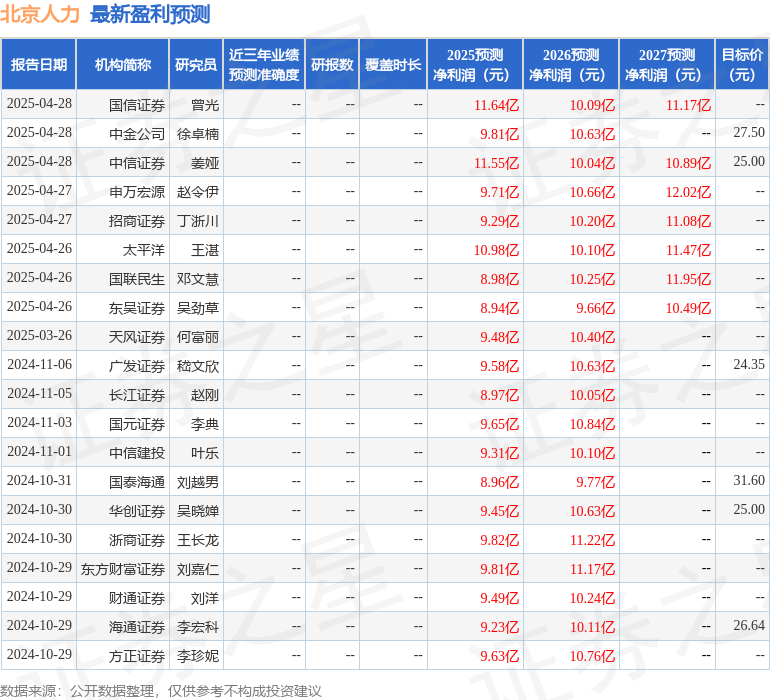Select the 2027预测净利润 column header
This screenshot has width=770, height=700.
[667, 64]
